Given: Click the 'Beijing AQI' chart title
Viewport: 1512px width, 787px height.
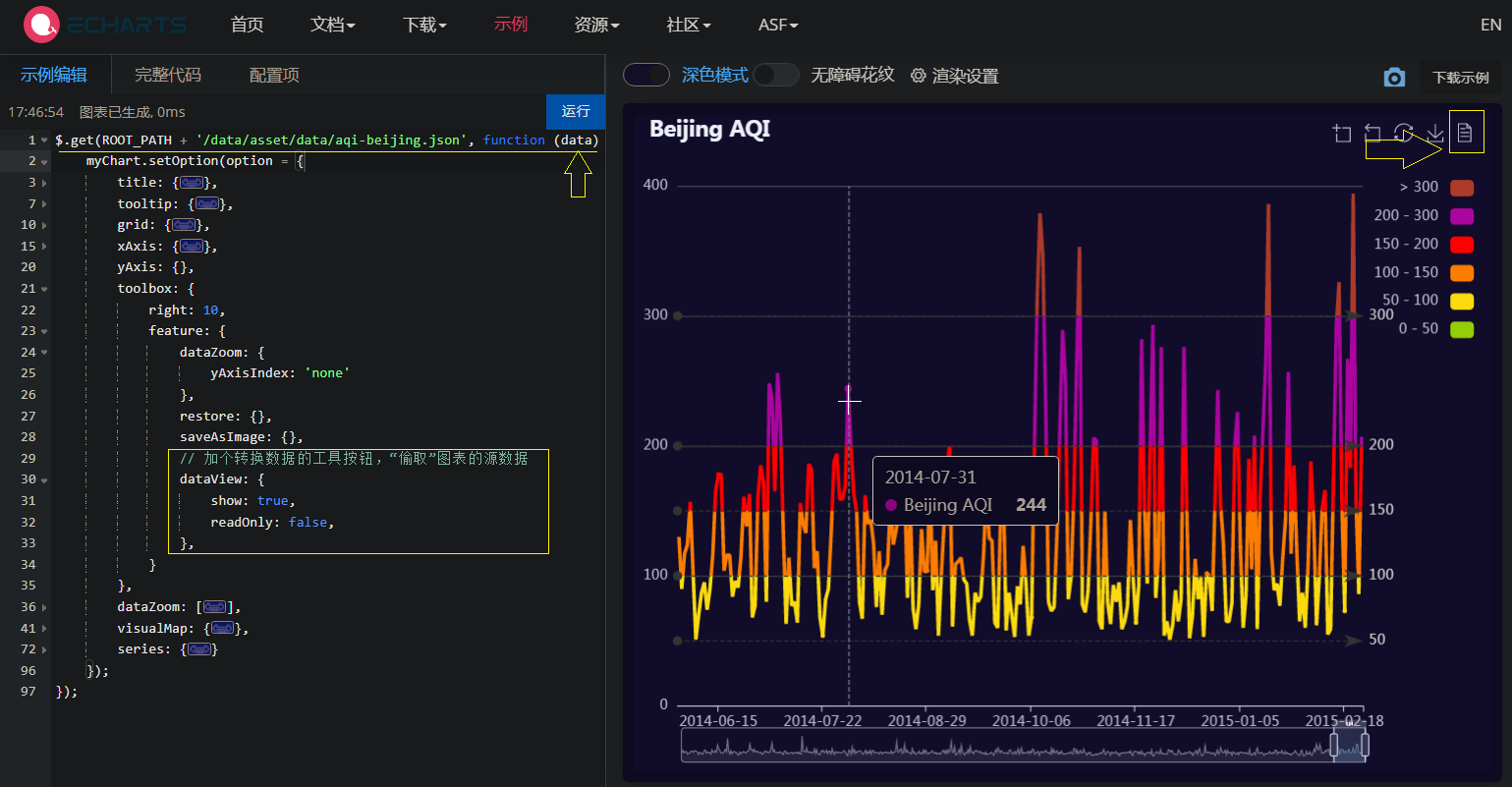Looking at the screenshot, I should point(709,129).
